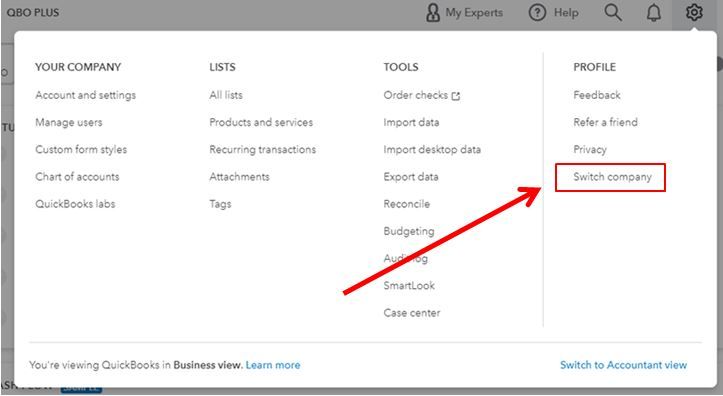The image size is (723, 396).
Task: Click the My Experts label
Action: [474, 13]
